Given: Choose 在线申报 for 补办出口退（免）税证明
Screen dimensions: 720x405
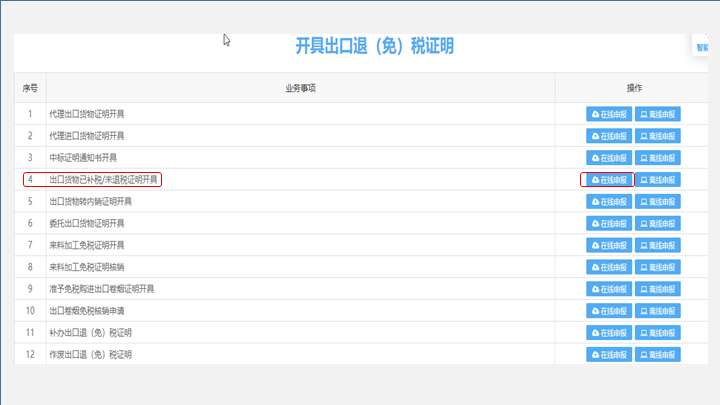Looking at the screenshot, I should 609,333.
